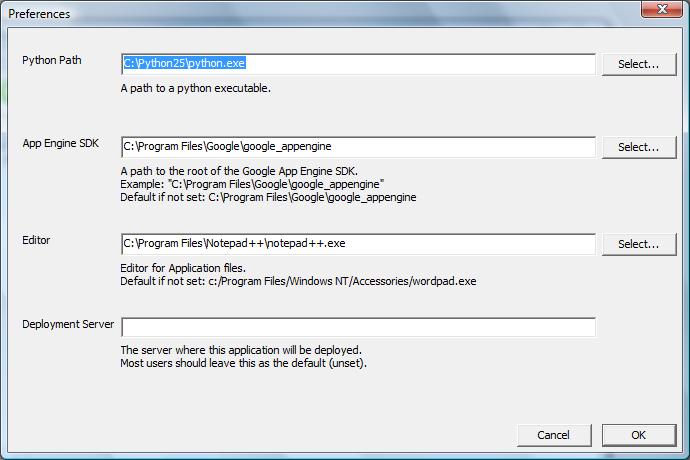Click the Editor path input field

(x=358, y=244)
